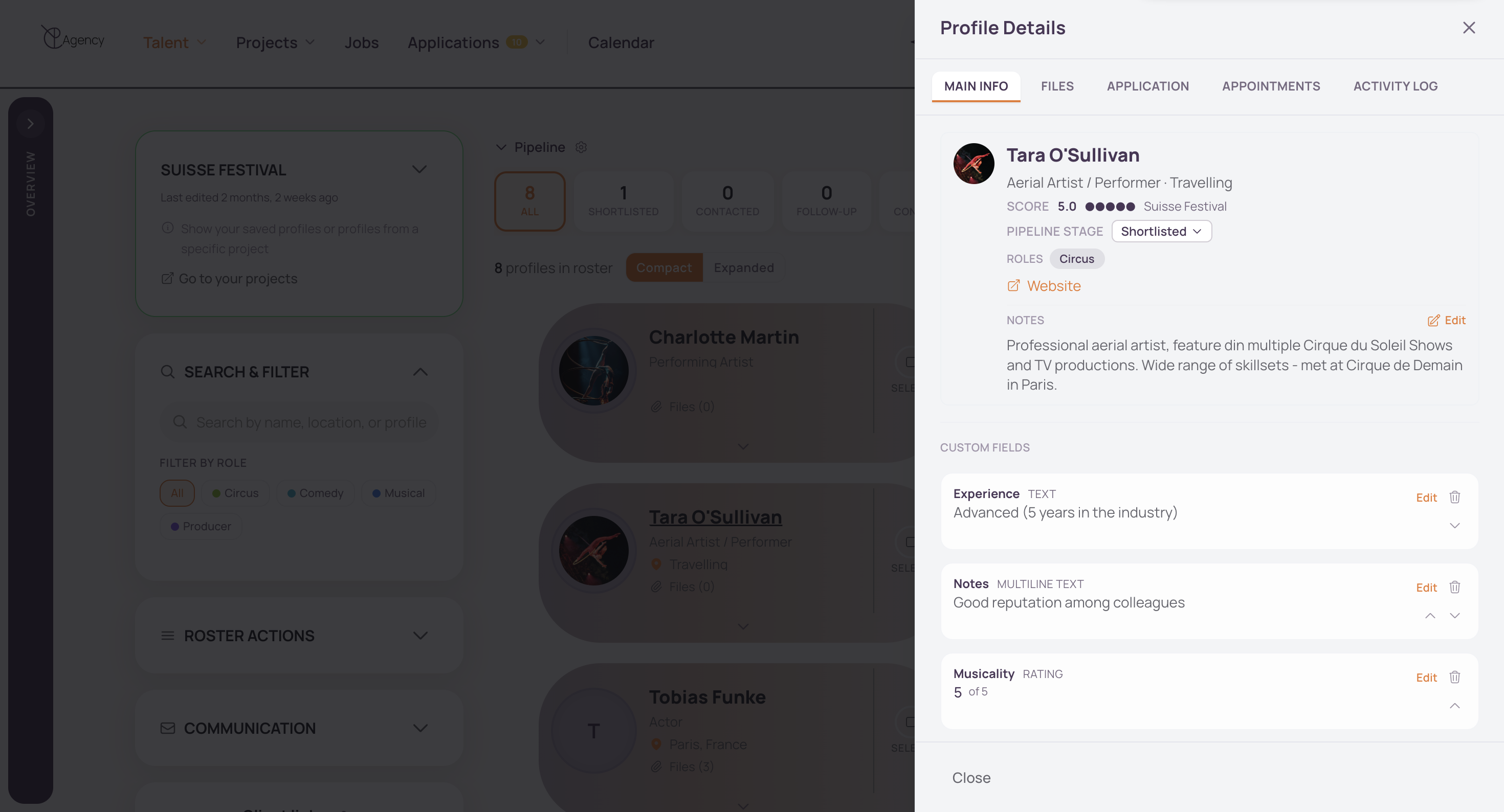This screenshot has width=1504, height=812.
Task: Expand the Overview sidebar arrow
Action: pyautogui.click(x=30, y=124)
